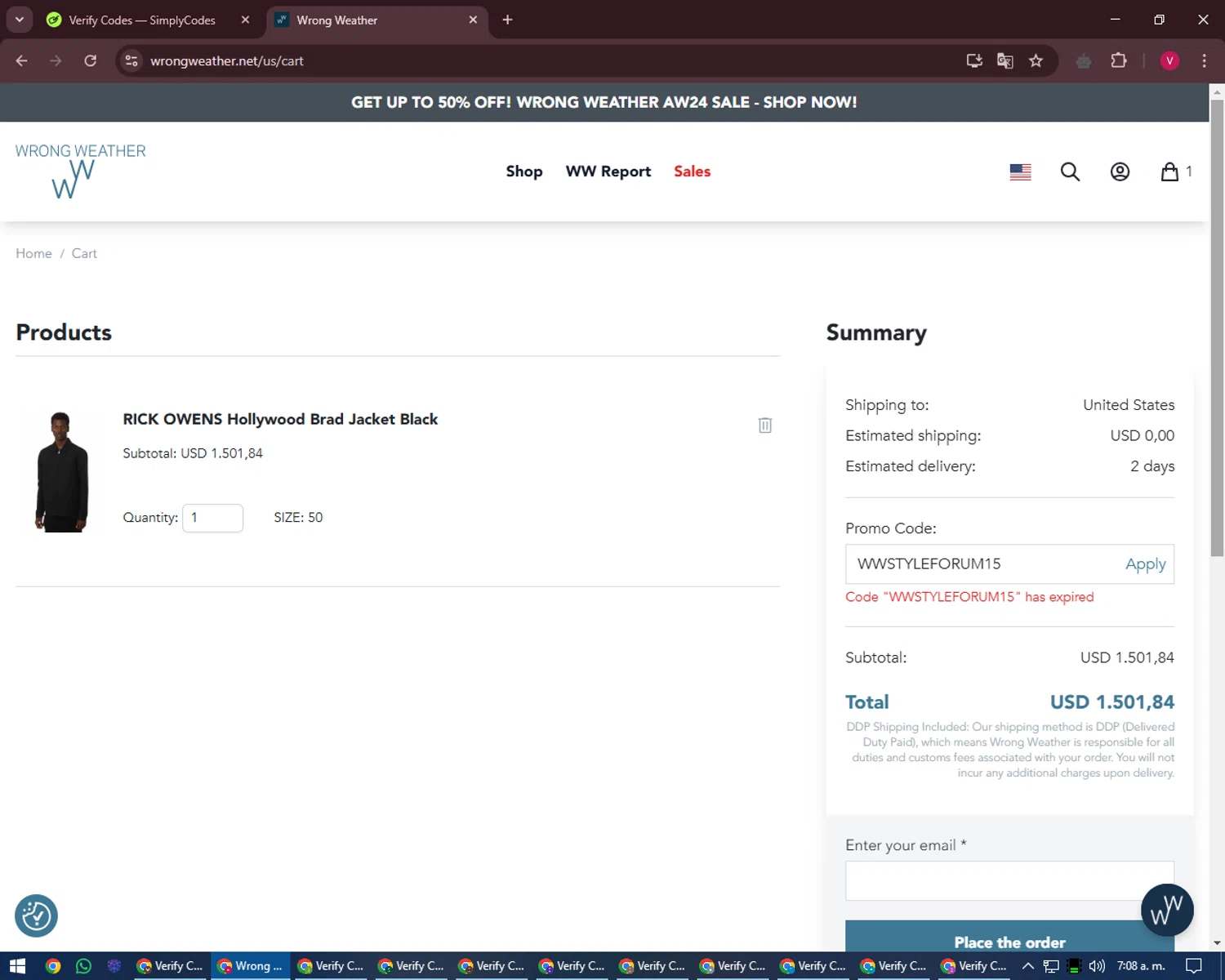Screen dimensions: 1225x980
Task: Click the 'United States' shipping value
Action: tap(1129, 405)
